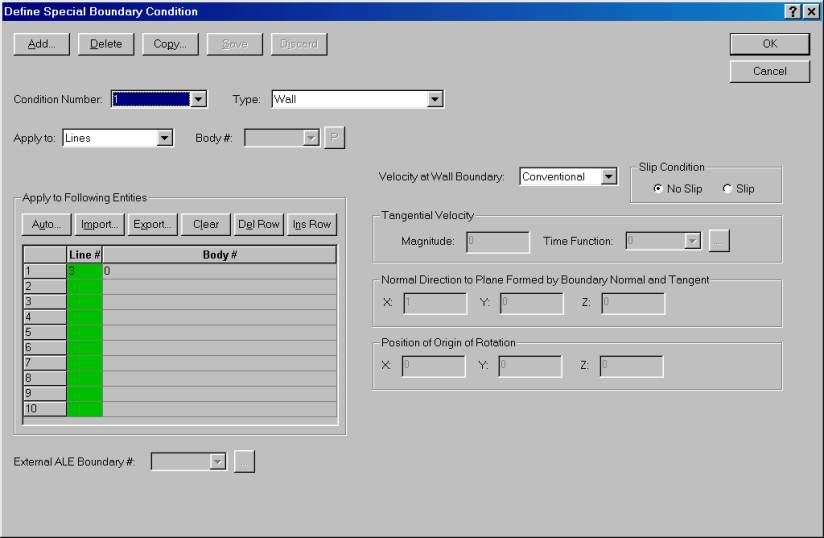Viewport: 824px width, 538px height.
Task: Click the Add... button
Action: tap(41, 44)
